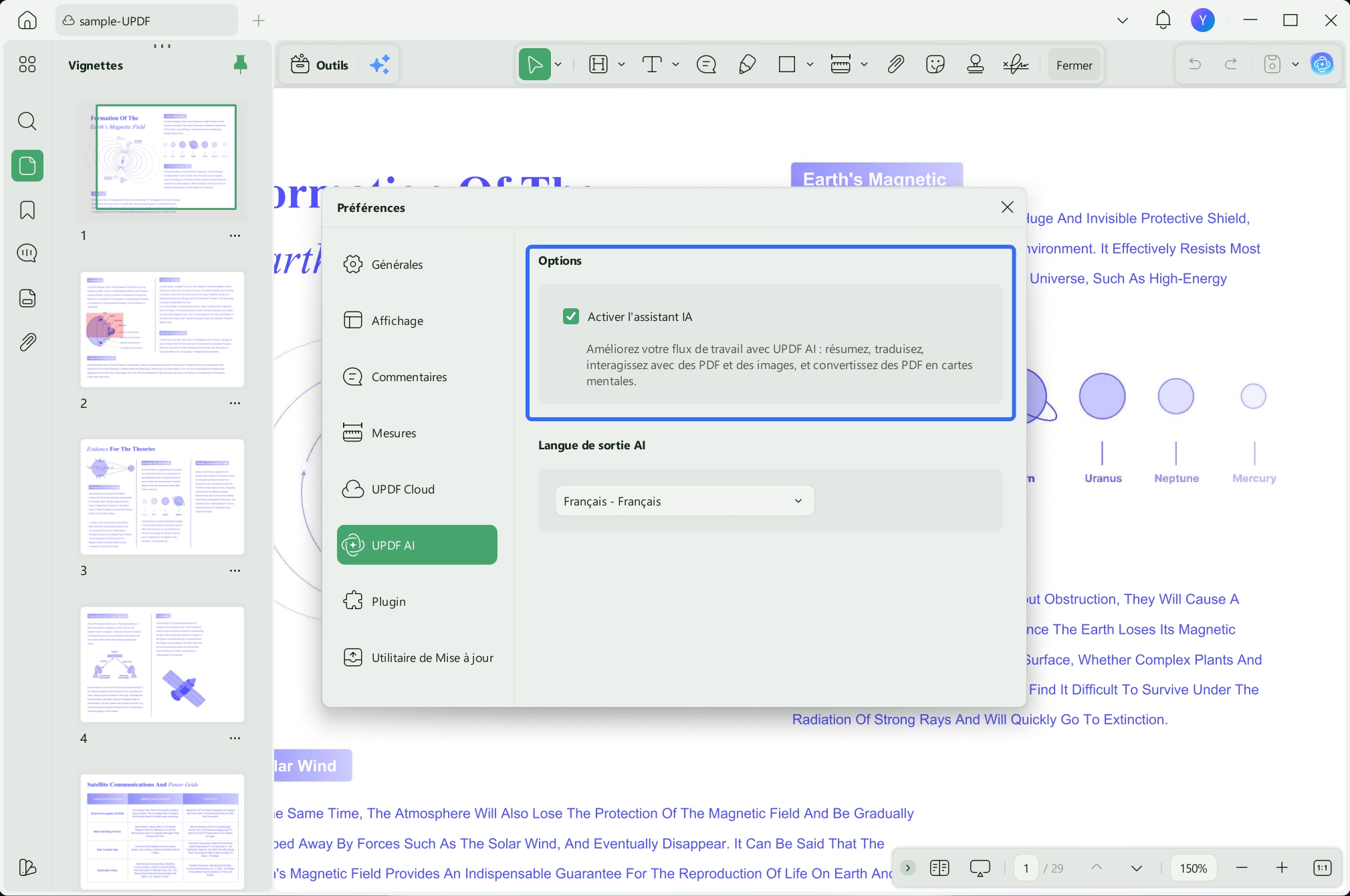This screenshot has height=896, width=1350.
Task: Open the thumbnail grid view icon in sidebar
Action: (27, 64)
